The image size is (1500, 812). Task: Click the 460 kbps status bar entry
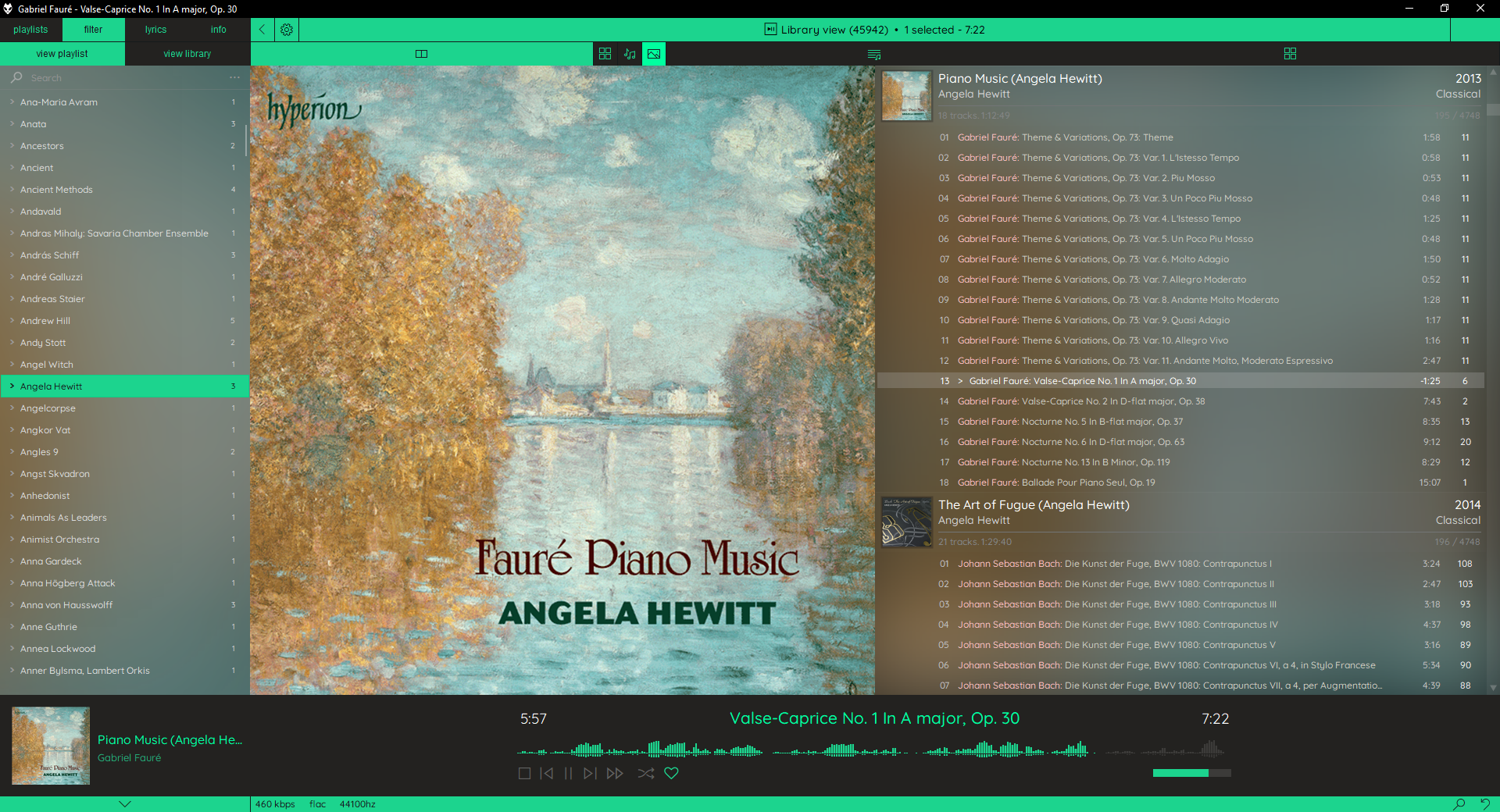pos(275,804)
